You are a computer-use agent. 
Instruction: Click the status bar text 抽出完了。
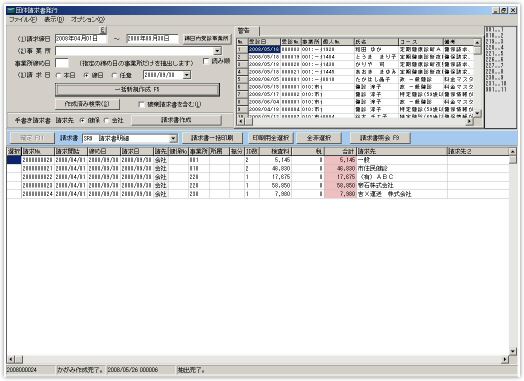click(191, 370)
